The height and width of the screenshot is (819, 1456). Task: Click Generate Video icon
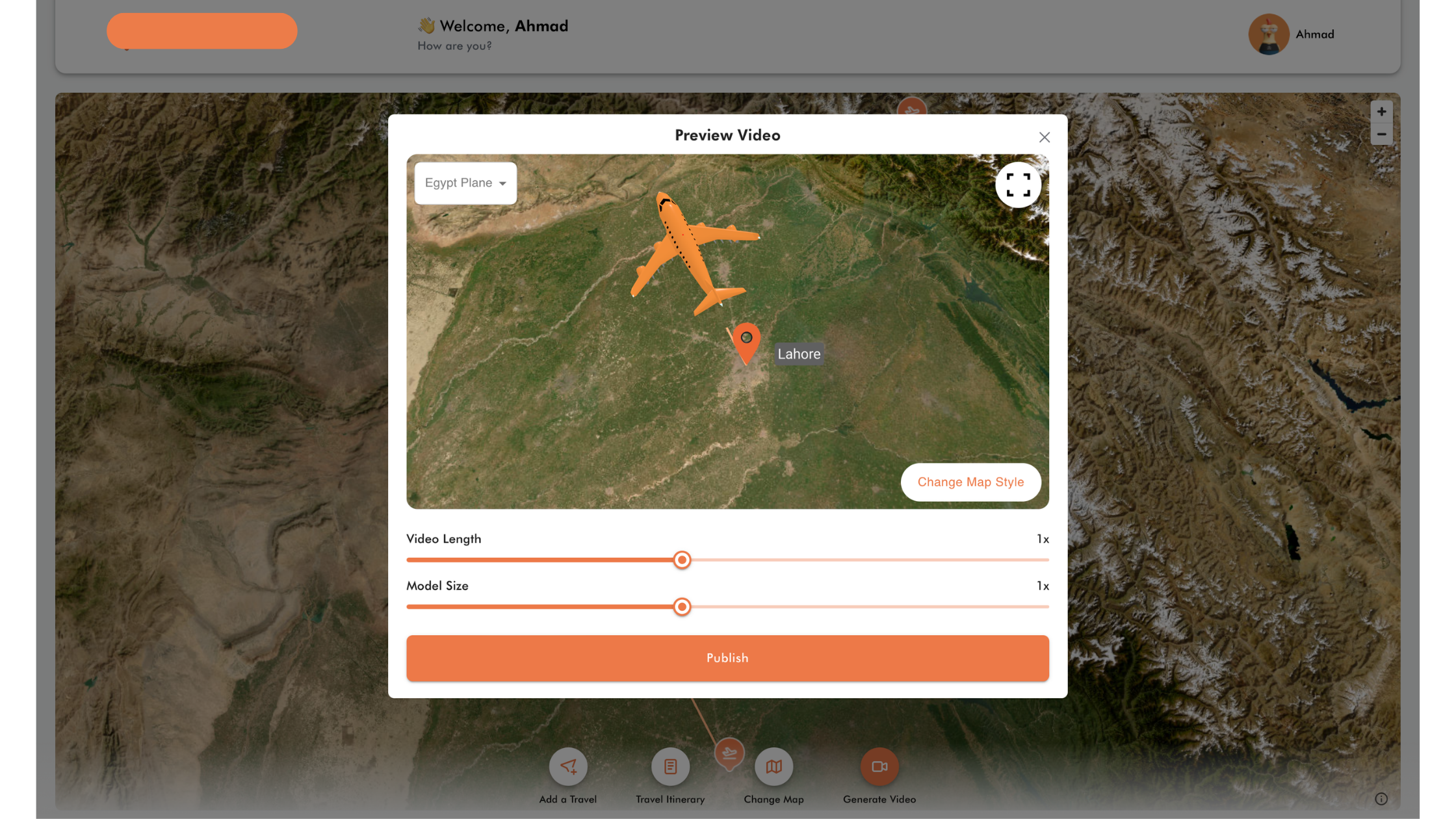point(879,766)
